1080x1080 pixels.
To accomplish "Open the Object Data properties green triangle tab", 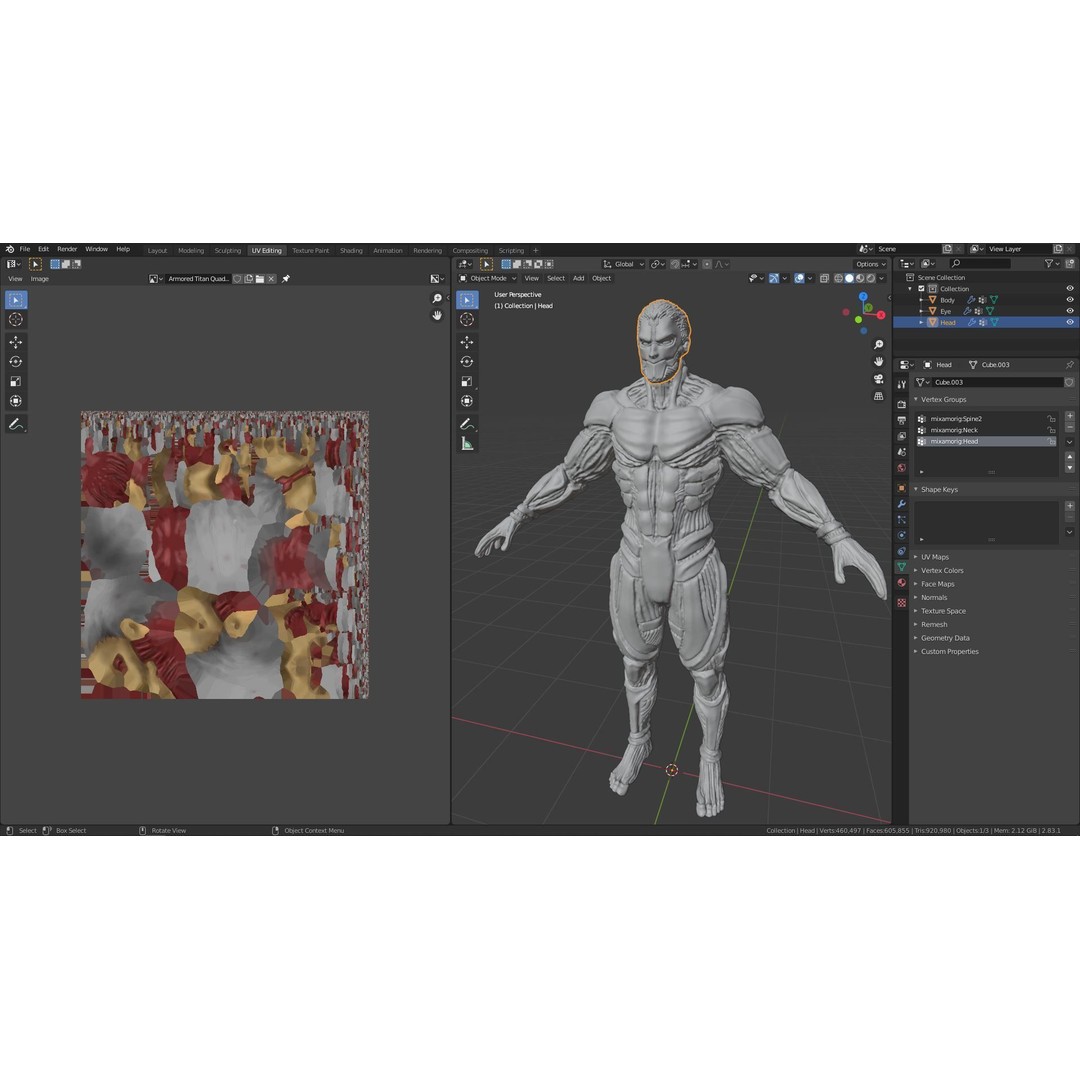I will tap(902, 567).
